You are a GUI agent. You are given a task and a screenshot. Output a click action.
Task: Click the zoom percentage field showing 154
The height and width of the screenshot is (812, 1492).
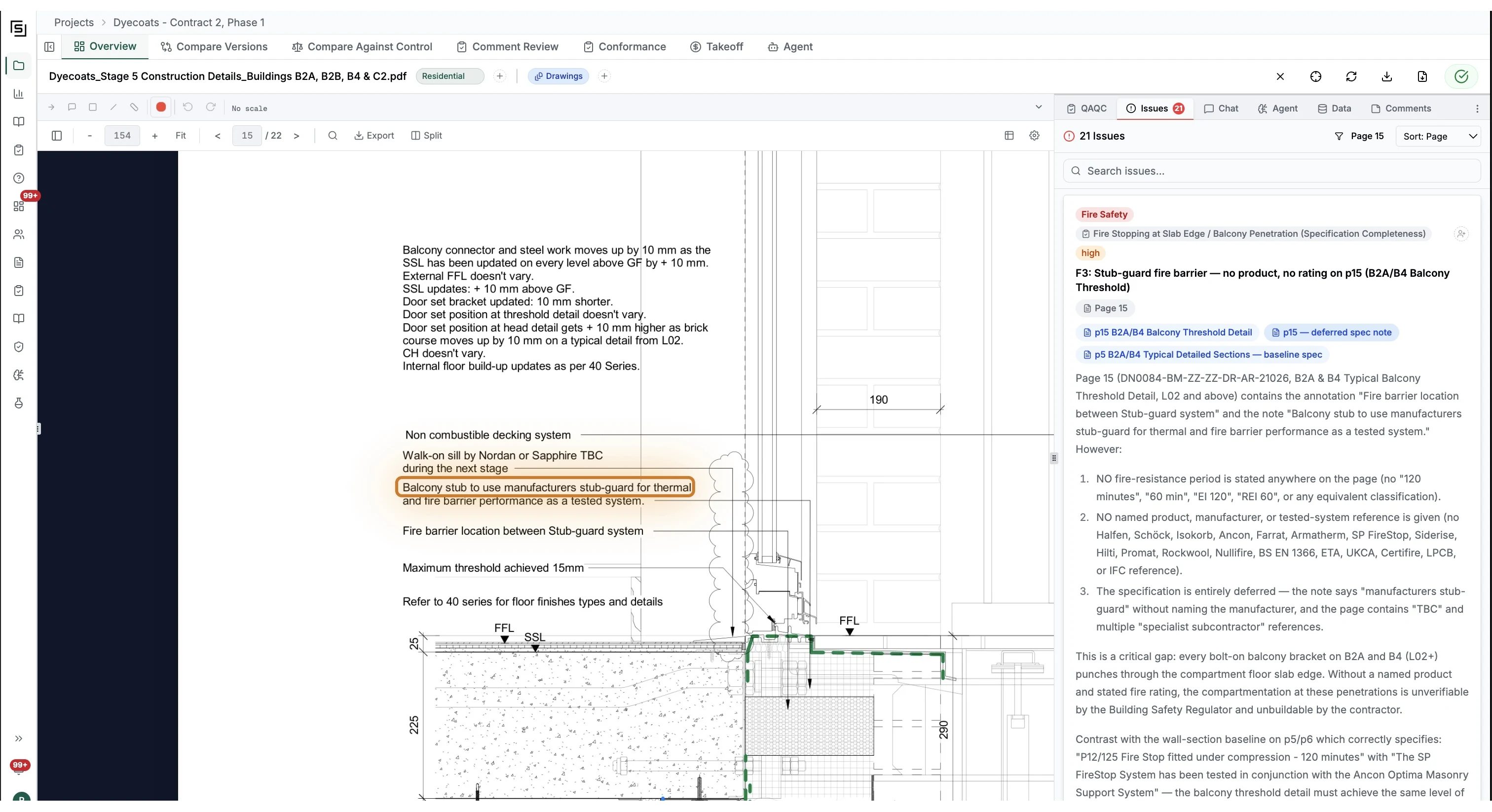tap(122, 136)
